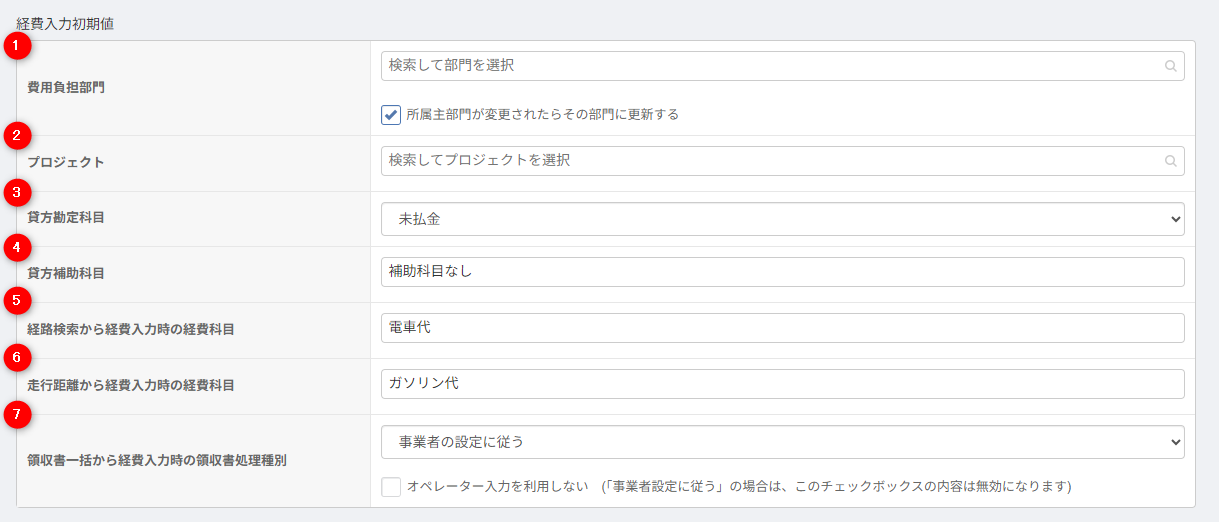
Task: Expand the 事業者の設定に従う receipt type dropdown
Action: (x=782, y=442)
